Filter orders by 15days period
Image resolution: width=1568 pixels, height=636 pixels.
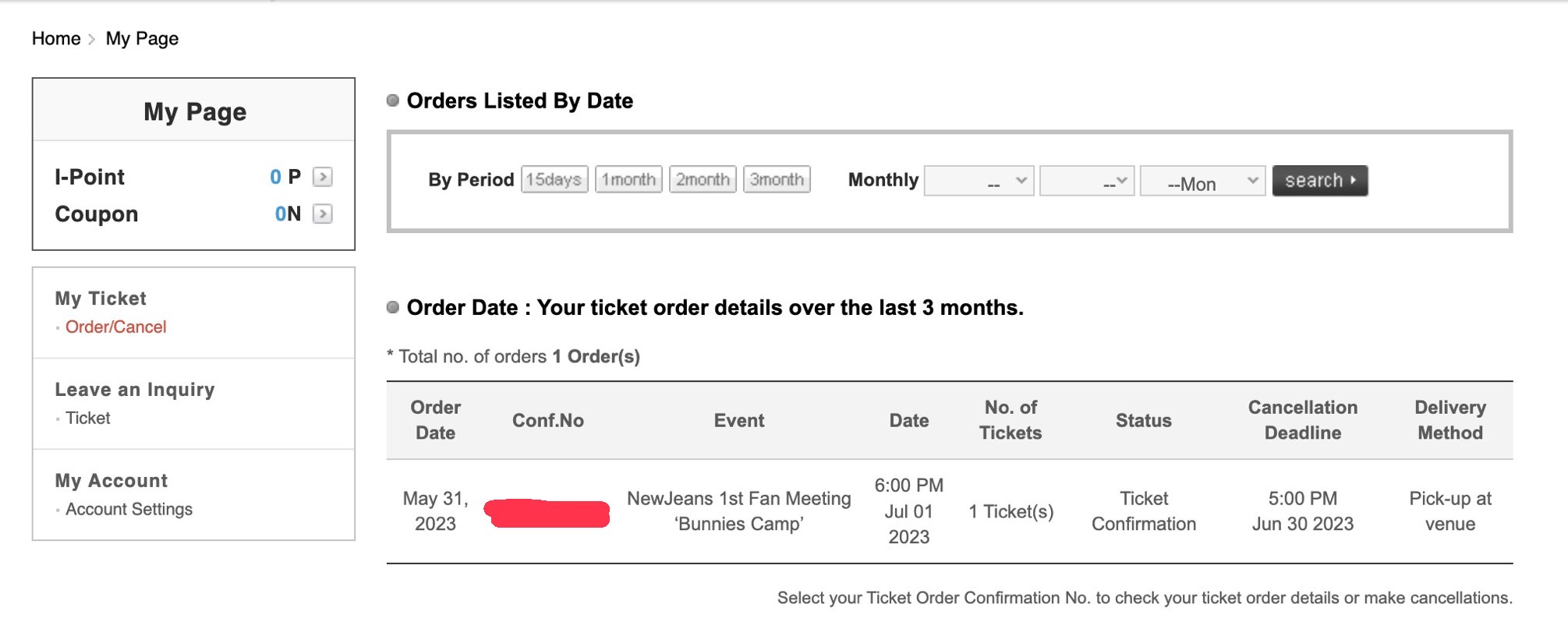pyautogui.click(x=554, y=179)
